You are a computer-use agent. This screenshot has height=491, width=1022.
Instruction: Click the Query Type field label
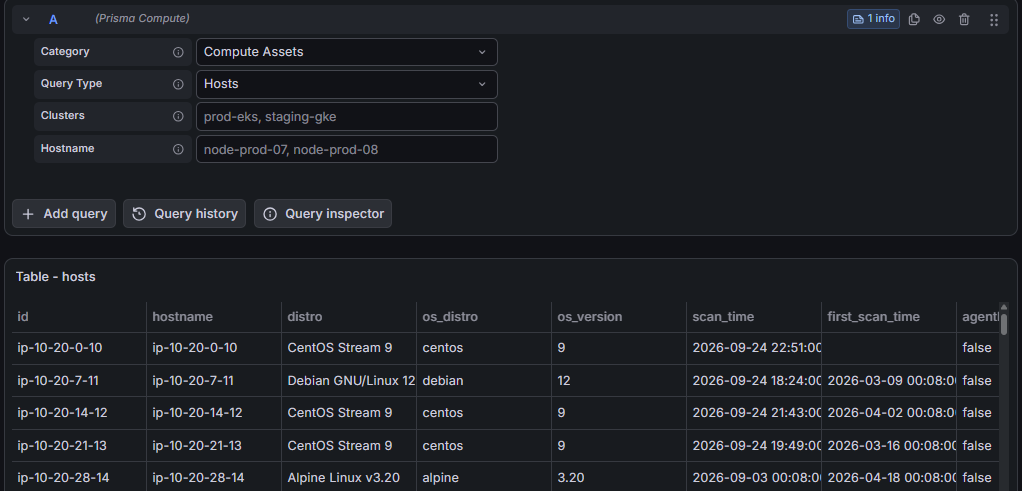pyautogui.click(x=72, y=83)
